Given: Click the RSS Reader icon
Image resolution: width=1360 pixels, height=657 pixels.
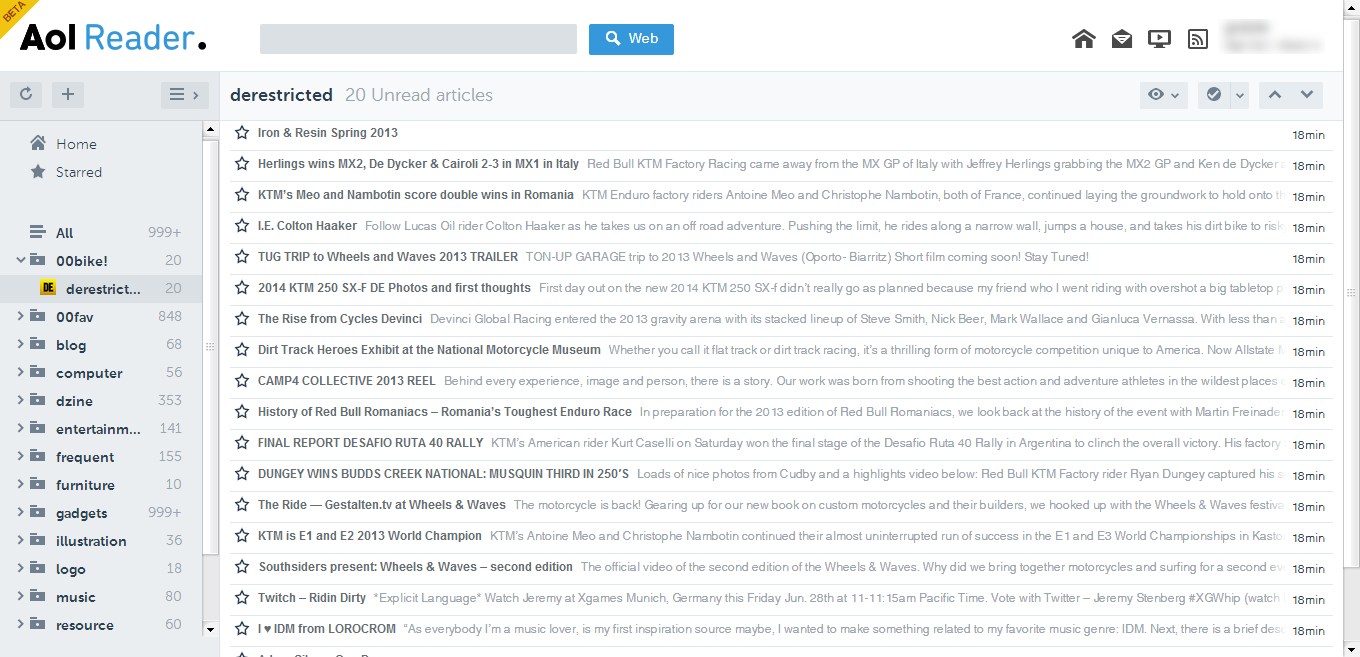Looking at the screenshot, I should (1197, 38).
